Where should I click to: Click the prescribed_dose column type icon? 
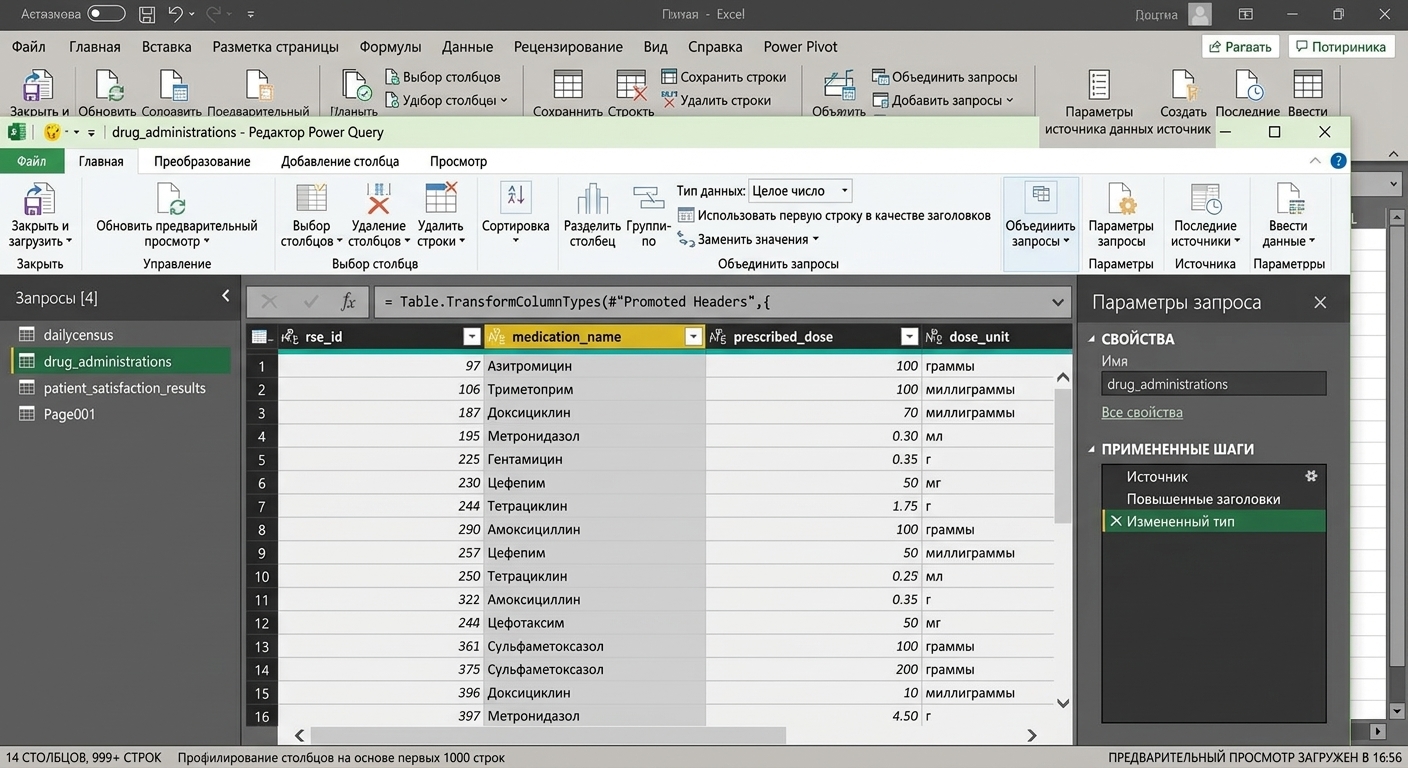point(717,337)
